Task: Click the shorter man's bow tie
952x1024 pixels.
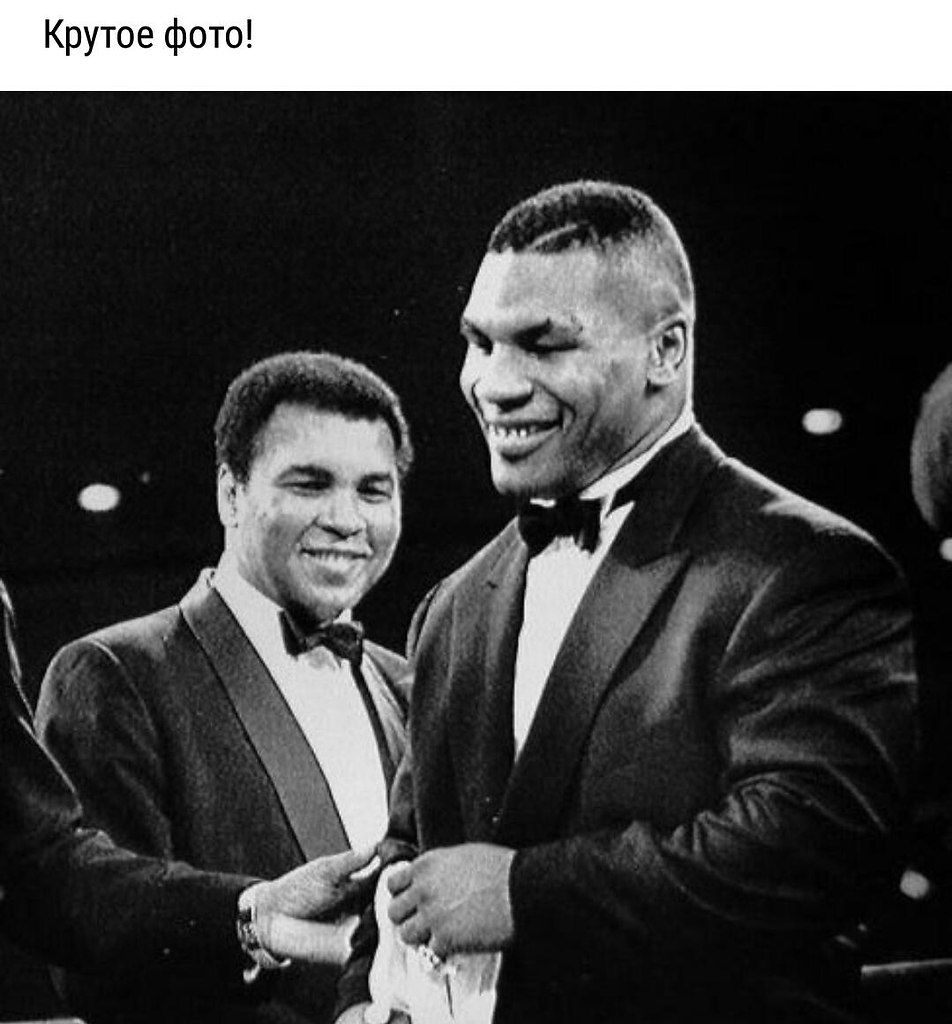Action: pyautogui.click(x=323, y=635)
